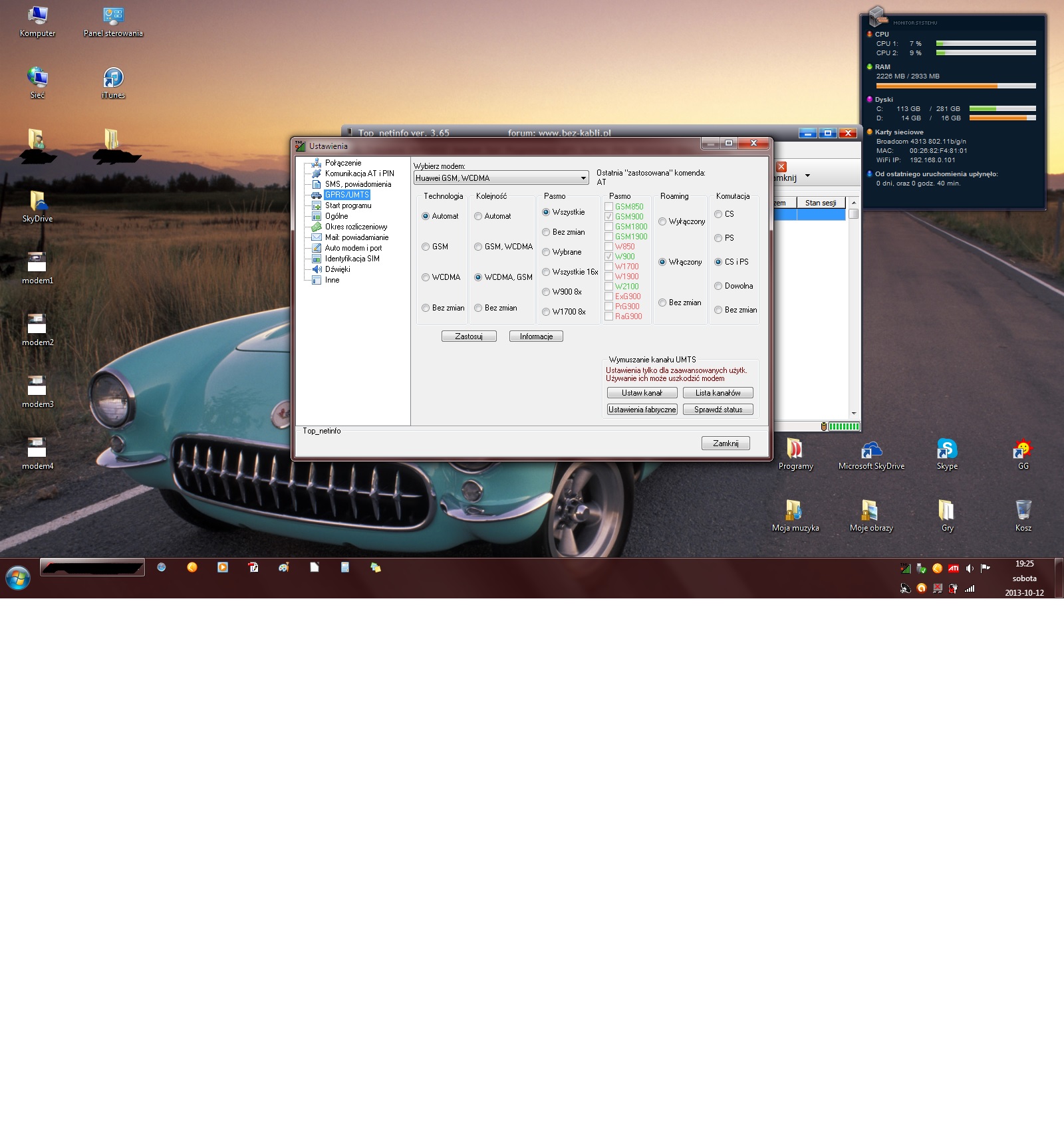Go to Identyfikacja SIM settings page
Image resolution: width=1064 pixels, height=1121 pixels.
(352, 259)
